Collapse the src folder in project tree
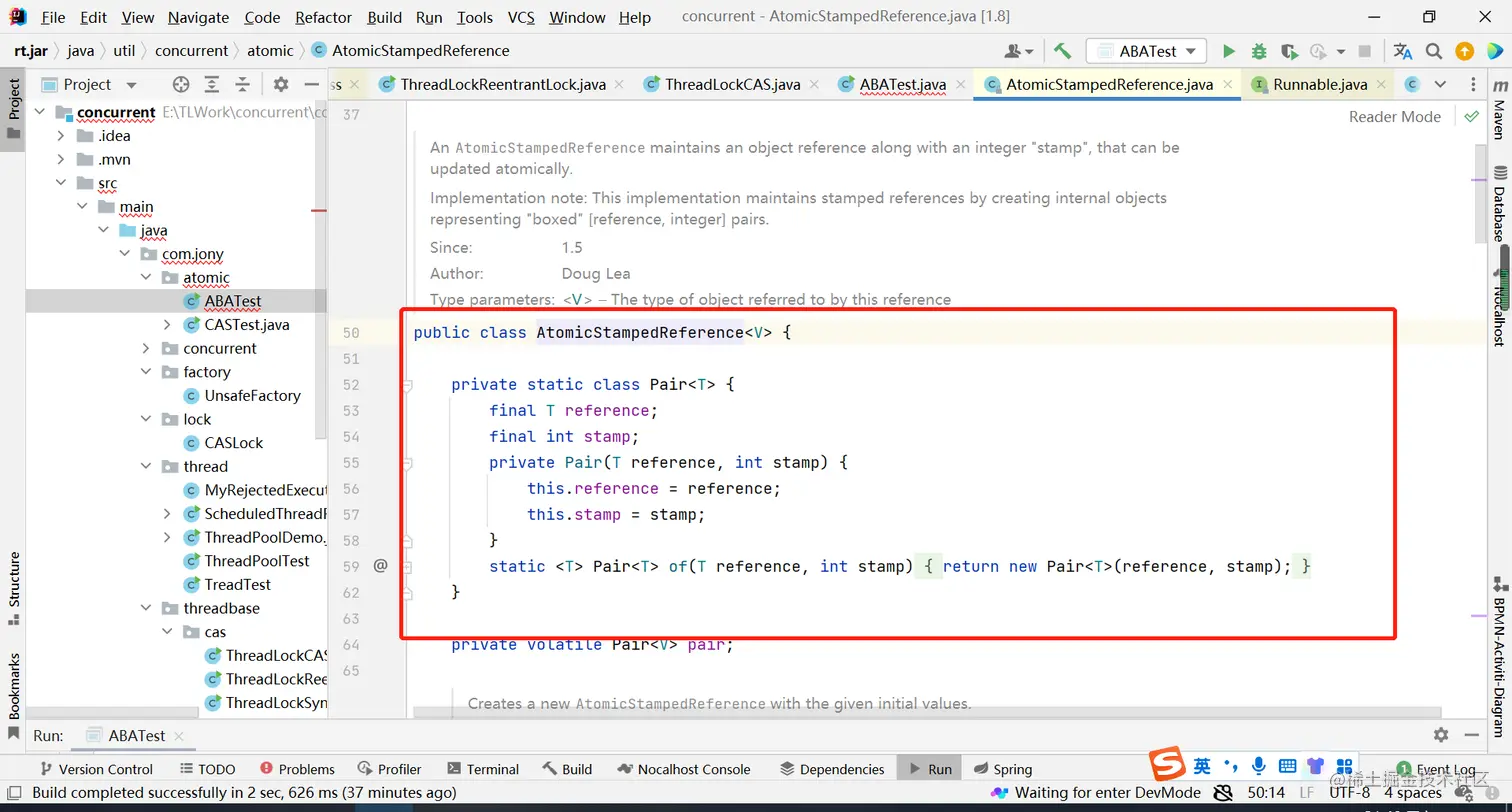Screen dimensions: 1512x812 (x=61, y=183)
